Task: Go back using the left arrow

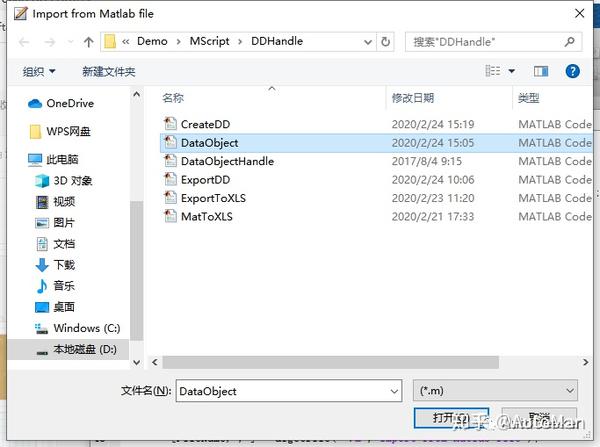Action: (24, 42)
